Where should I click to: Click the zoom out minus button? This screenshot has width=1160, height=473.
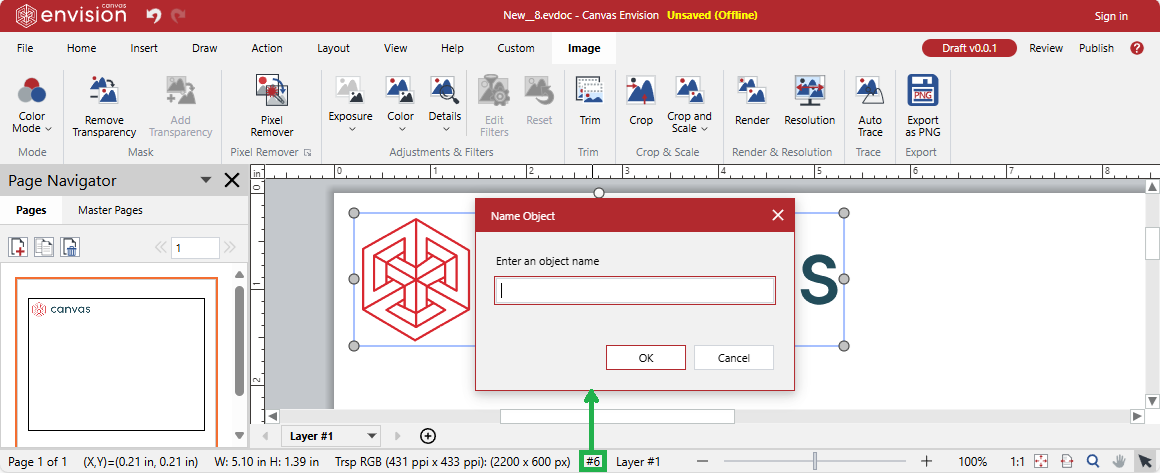(704, 461)
